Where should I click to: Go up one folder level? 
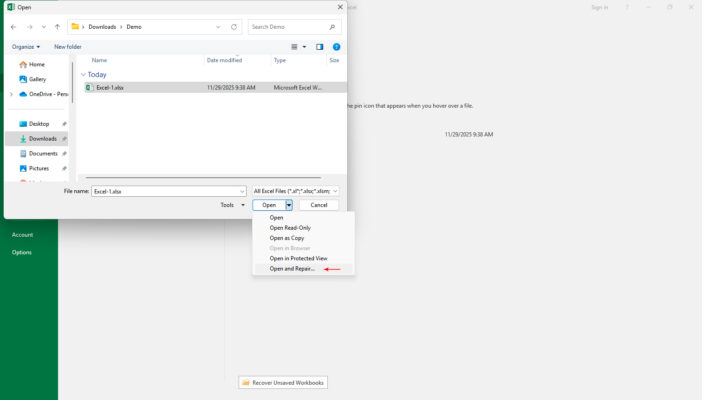pos(57,27)
